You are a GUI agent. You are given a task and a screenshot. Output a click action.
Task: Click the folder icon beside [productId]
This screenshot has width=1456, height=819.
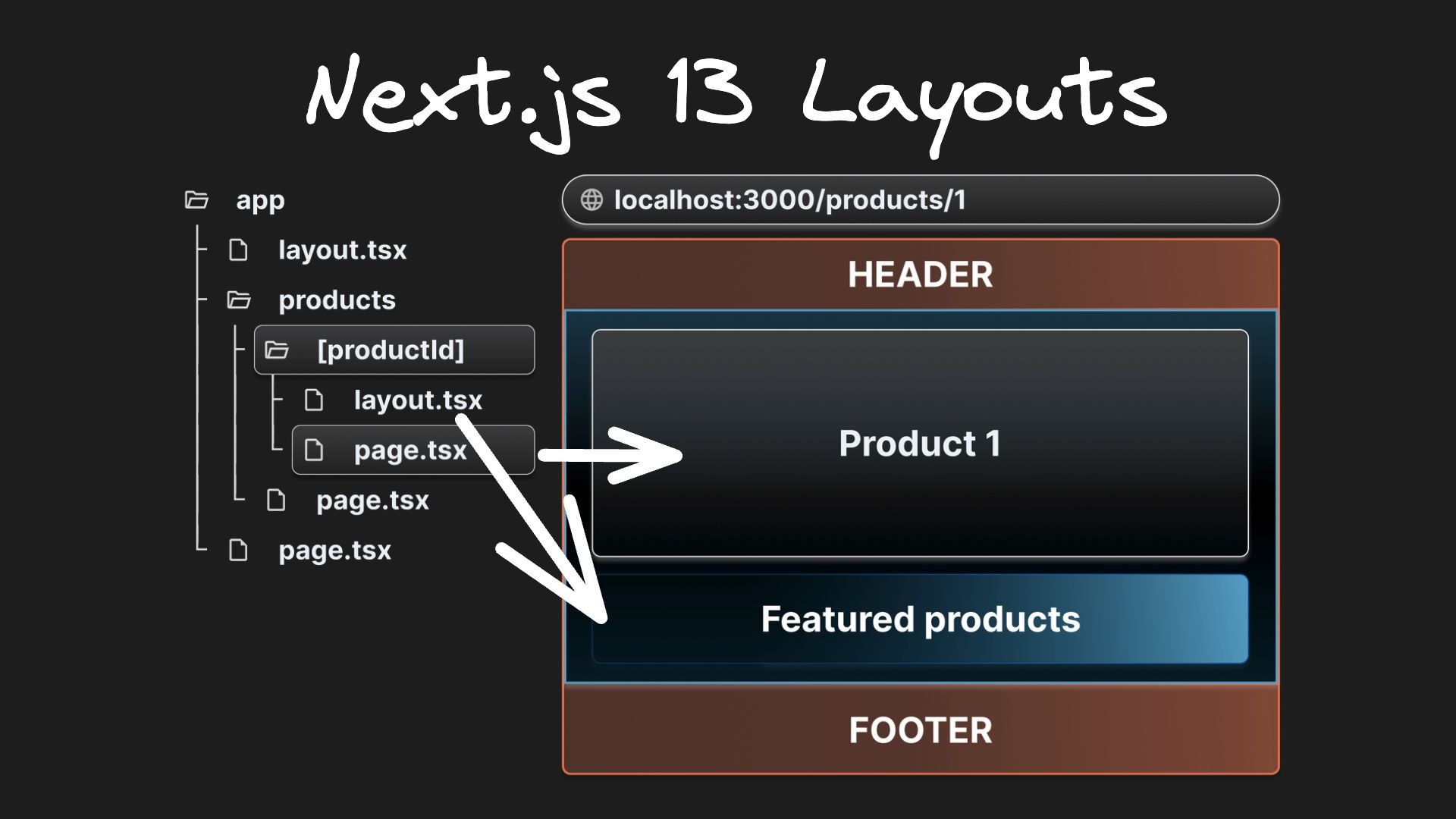277,350
